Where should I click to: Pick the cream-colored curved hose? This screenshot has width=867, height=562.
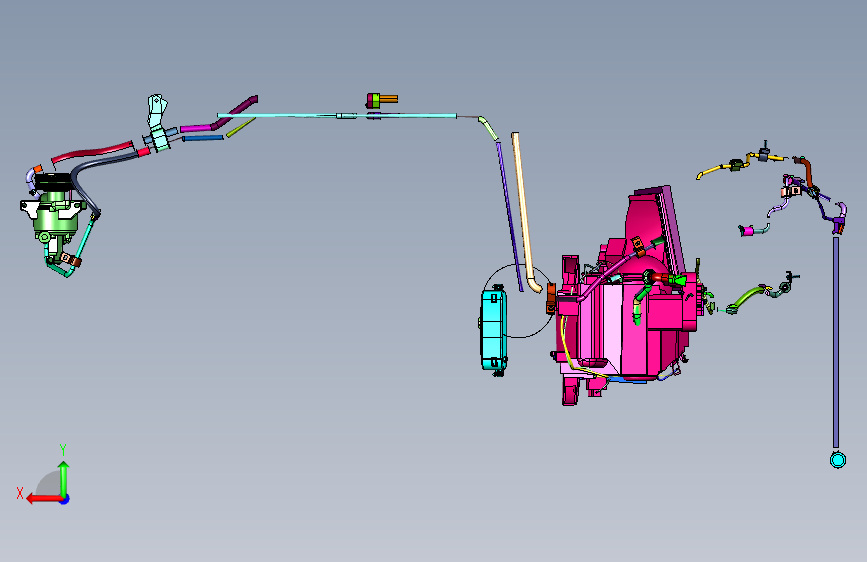(x=524, y=210)
